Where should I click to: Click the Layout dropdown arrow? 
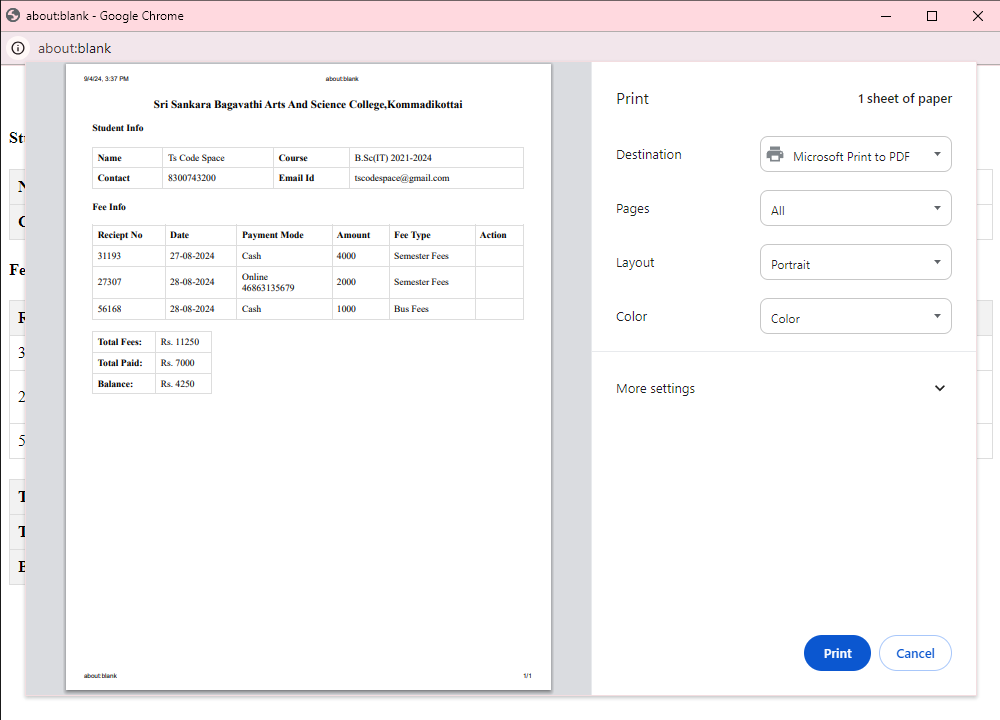[937, 263]
